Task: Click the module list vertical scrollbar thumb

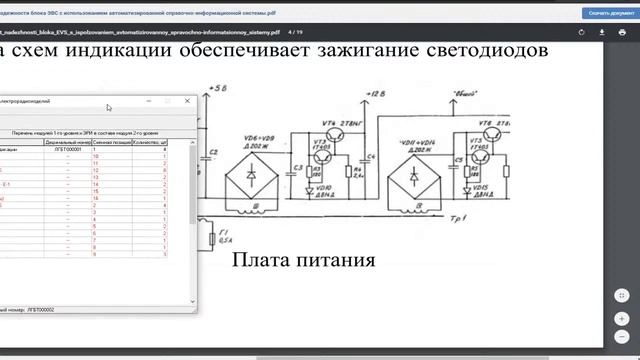Action: 193,185
